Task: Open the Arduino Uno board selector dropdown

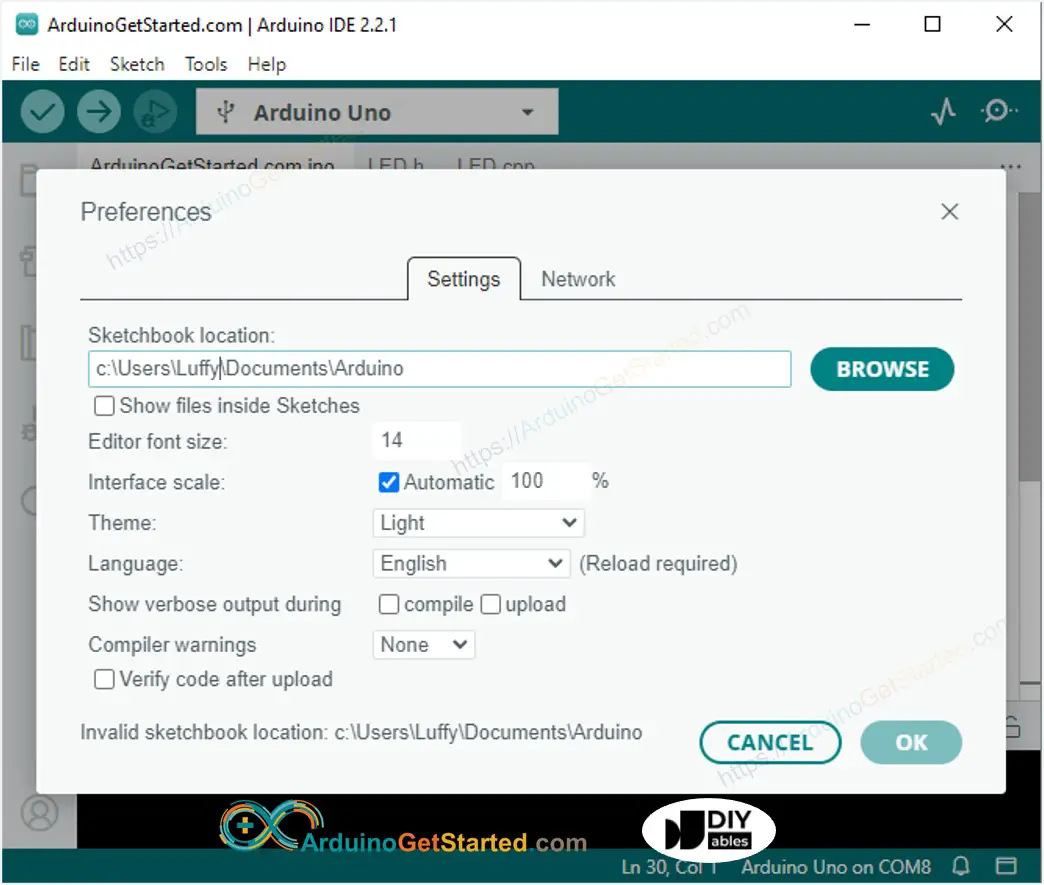Action: pos(376,111)
